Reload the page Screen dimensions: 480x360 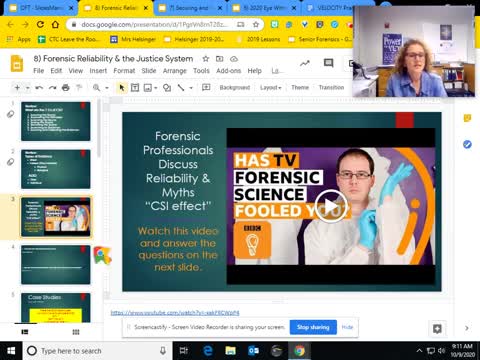click(40, 24)
